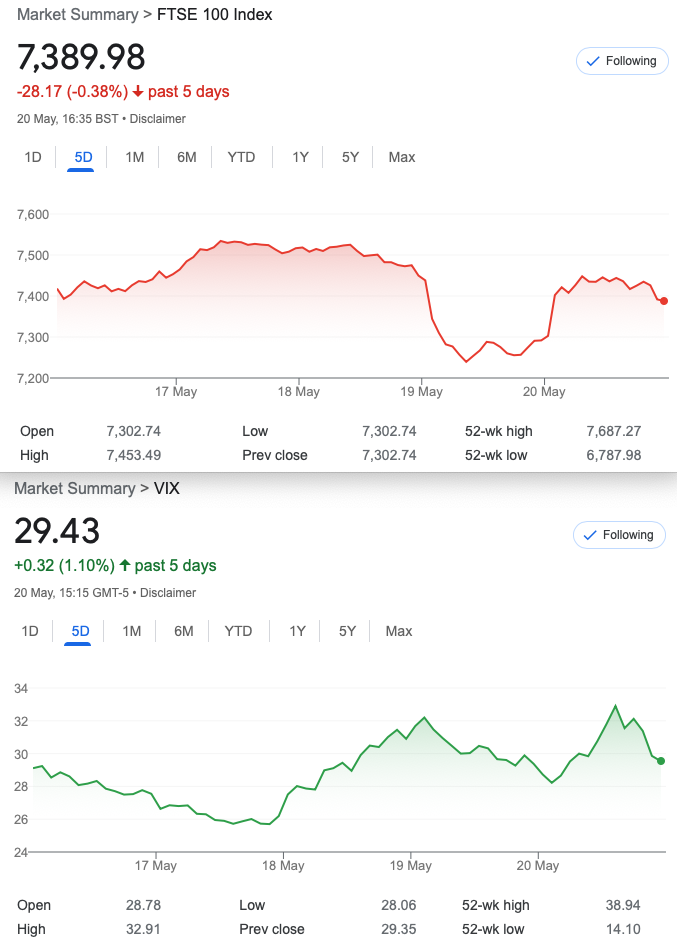
Task: Show 1Y range for VIX
Action: (x=297, y=631)
